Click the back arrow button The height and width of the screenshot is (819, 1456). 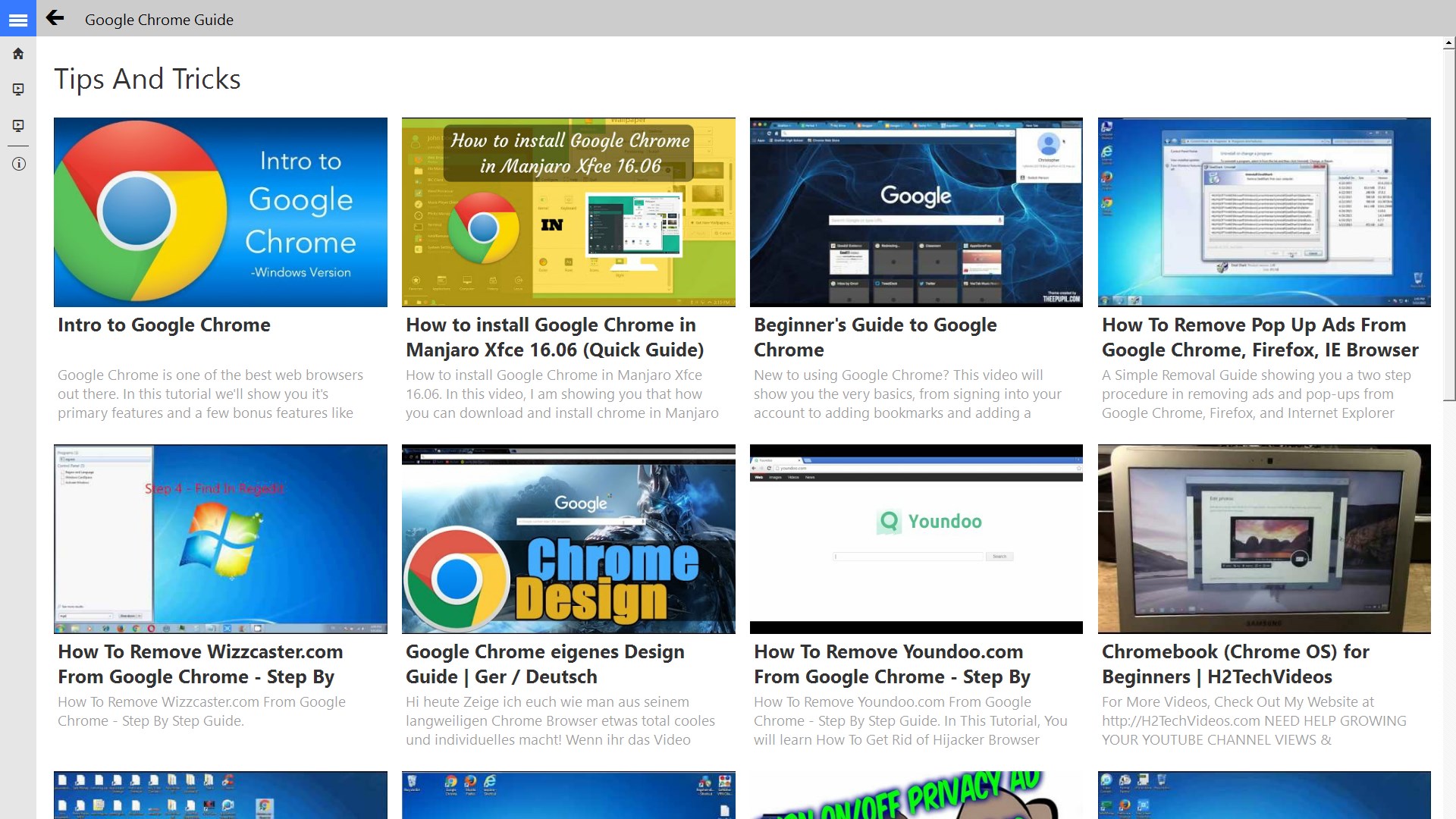(55, 18)
